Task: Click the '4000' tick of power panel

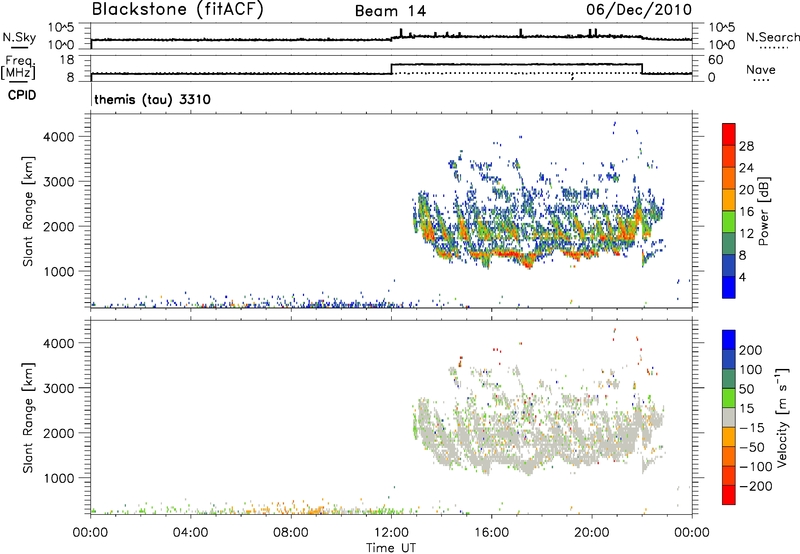Action: click(58, 137)
